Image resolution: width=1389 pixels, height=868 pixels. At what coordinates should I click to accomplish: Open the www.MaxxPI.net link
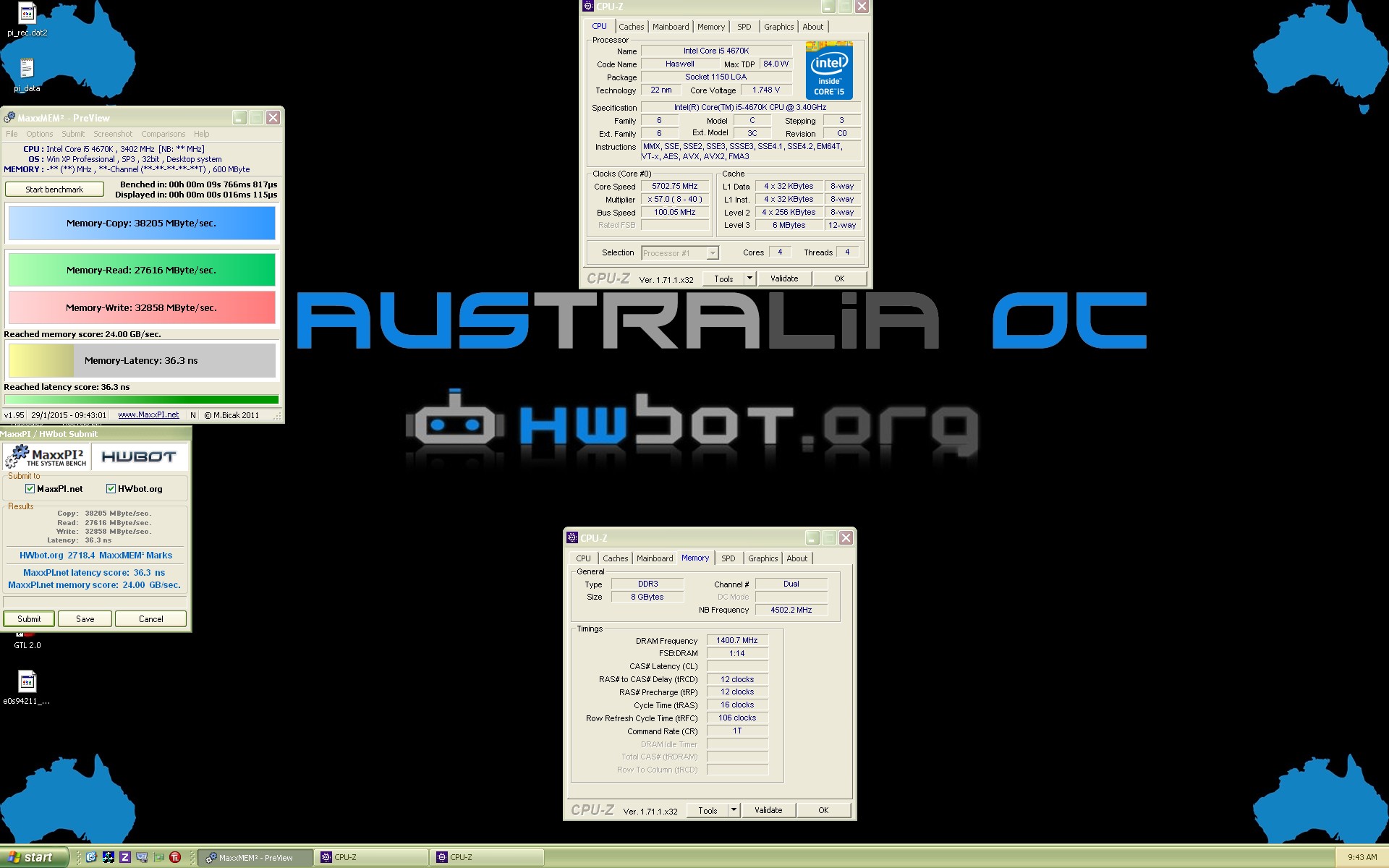tap(148, 415)
